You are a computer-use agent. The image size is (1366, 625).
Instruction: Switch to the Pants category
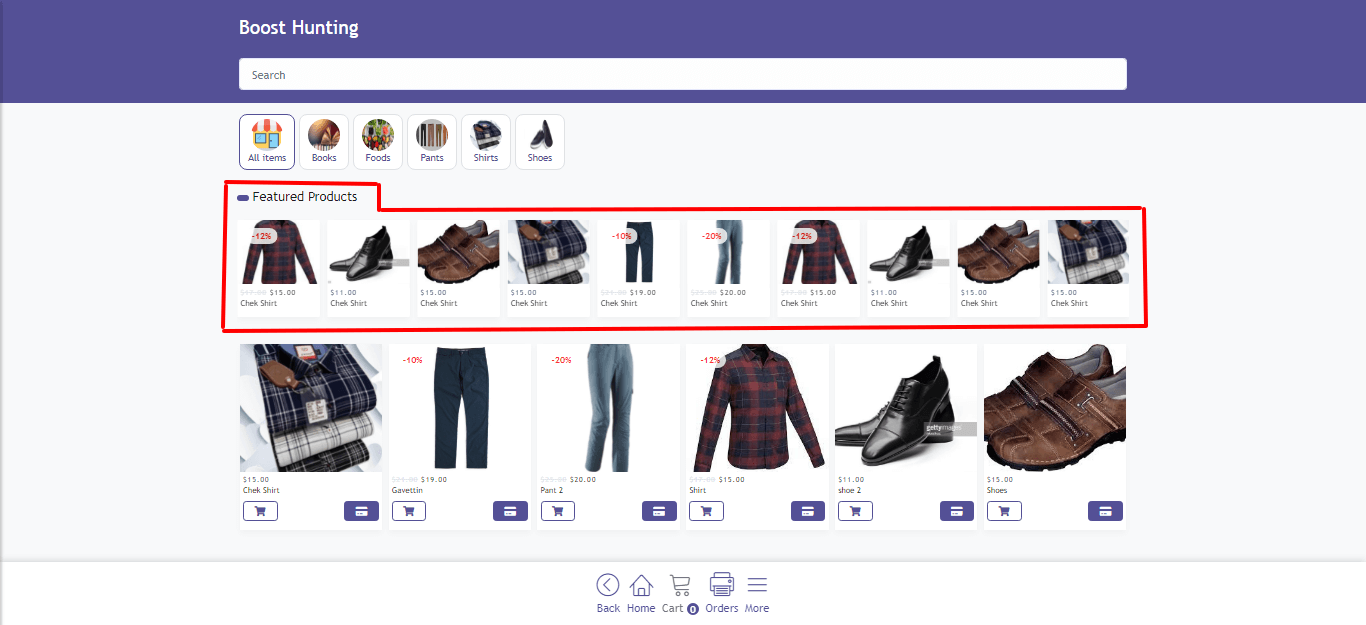point(432,142)
